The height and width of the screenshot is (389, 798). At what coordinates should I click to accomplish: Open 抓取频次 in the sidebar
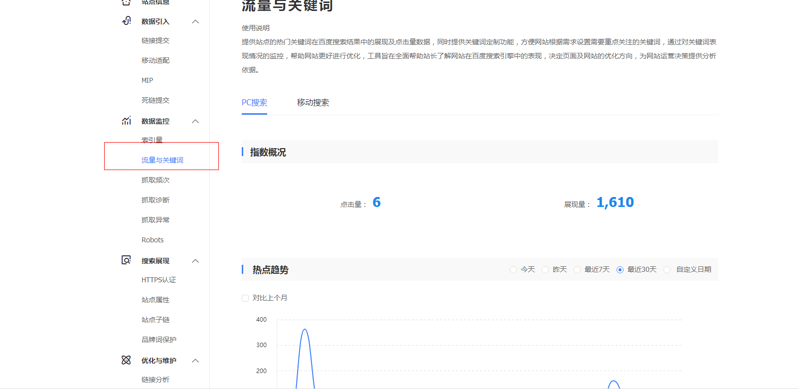click(x=155, y=180)
